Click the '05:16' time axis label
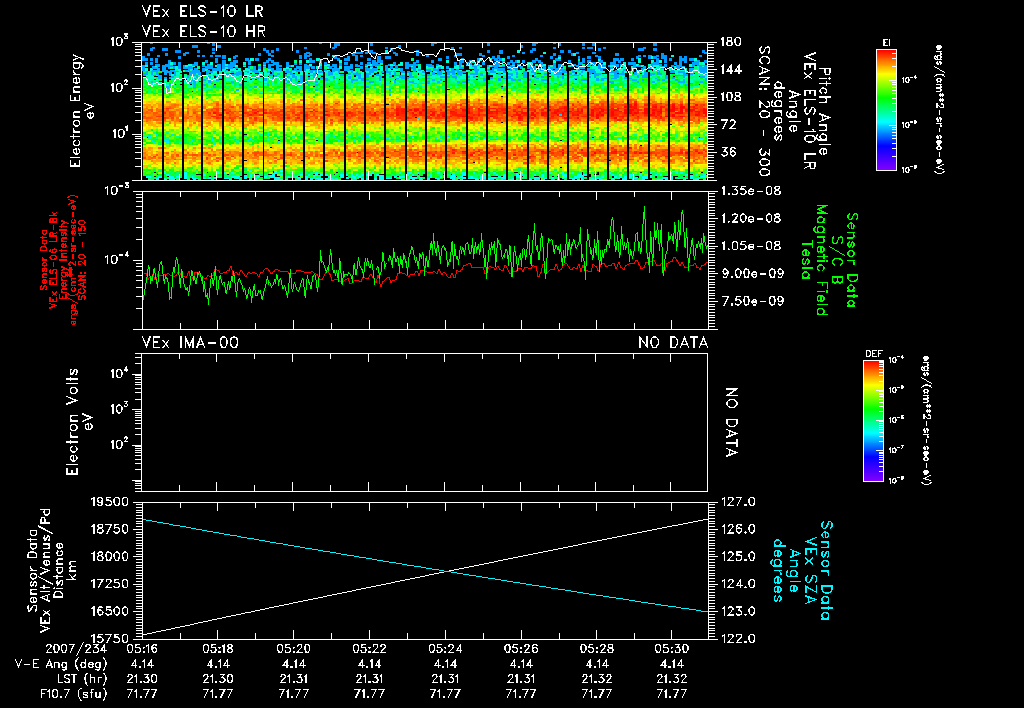 142,649
